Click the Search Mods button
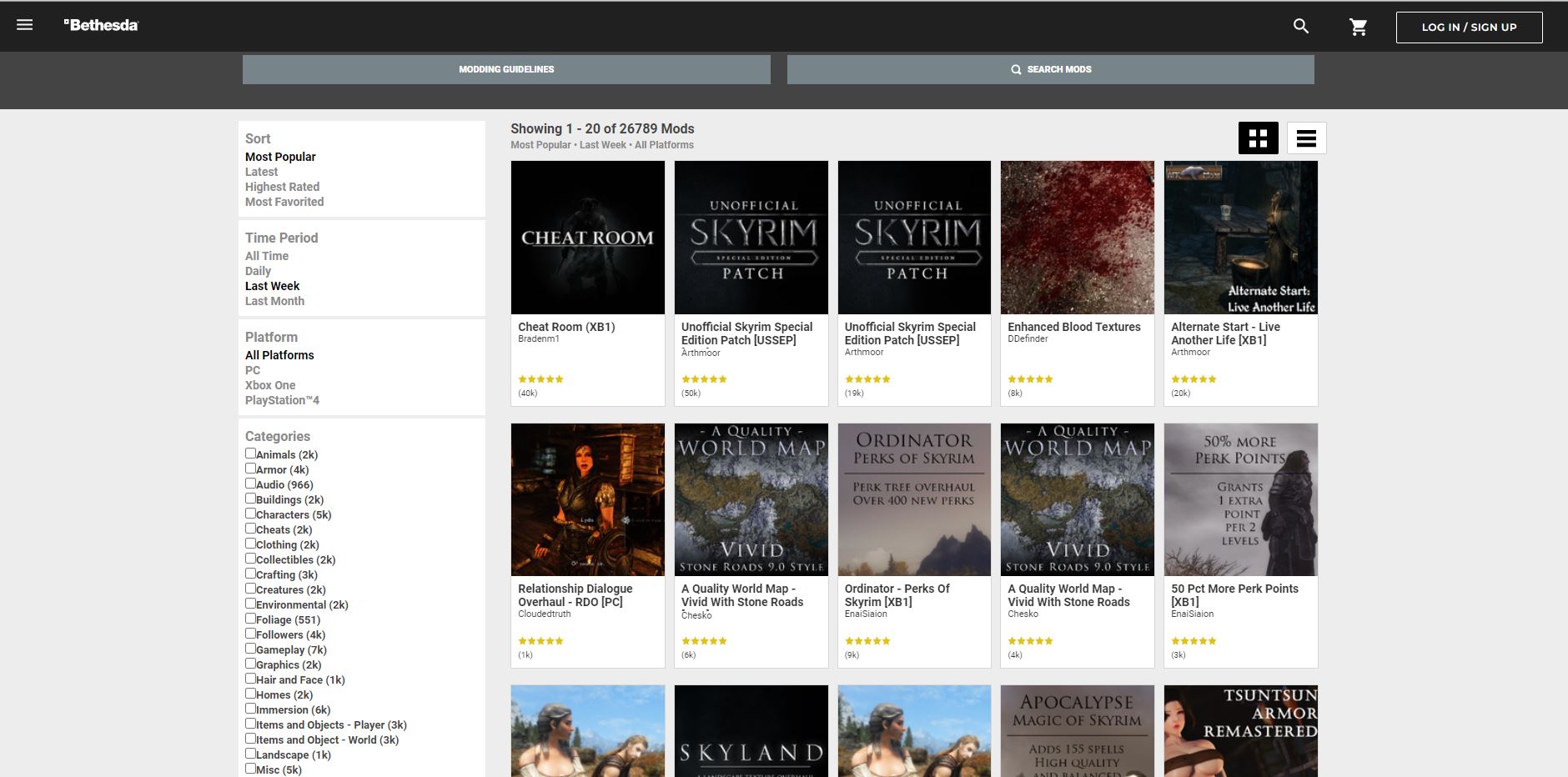The image size is (1568, 777). pos(1051,69)
